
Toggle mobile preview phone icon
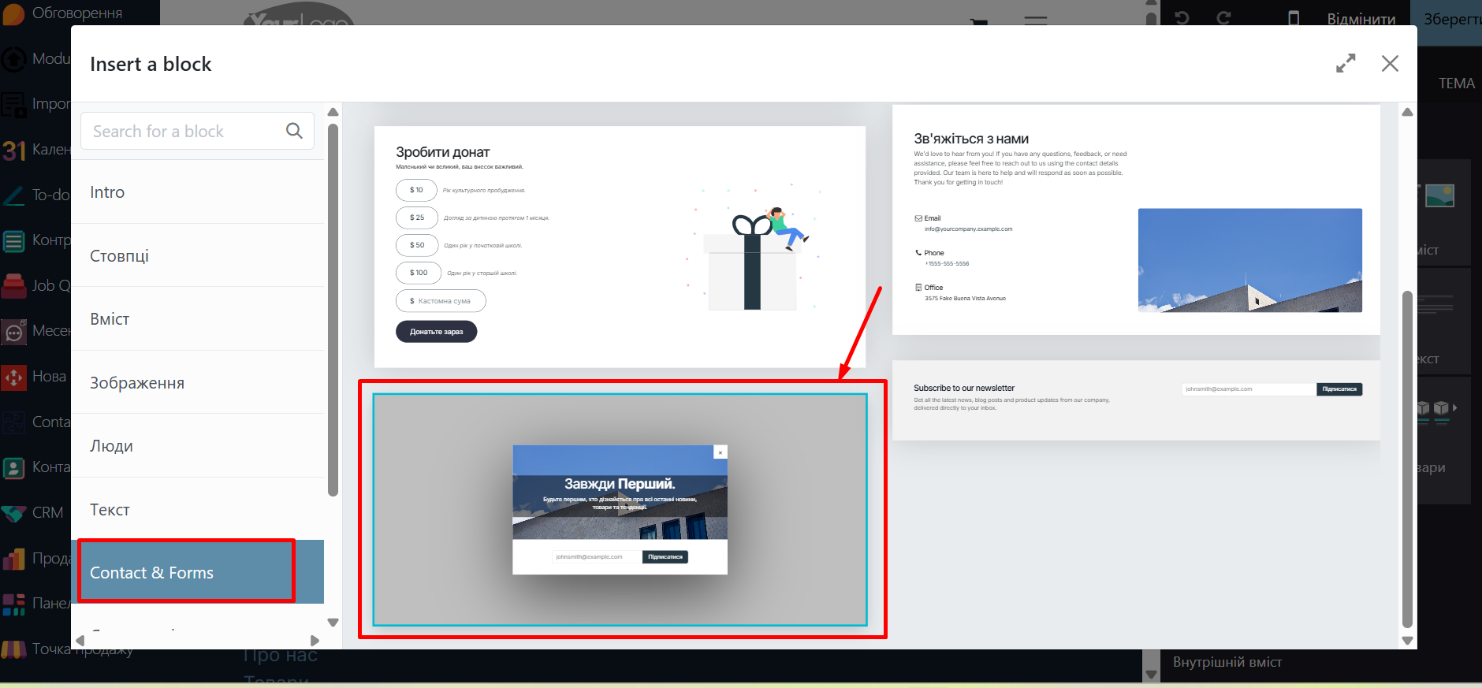(x=1293, y=18)
